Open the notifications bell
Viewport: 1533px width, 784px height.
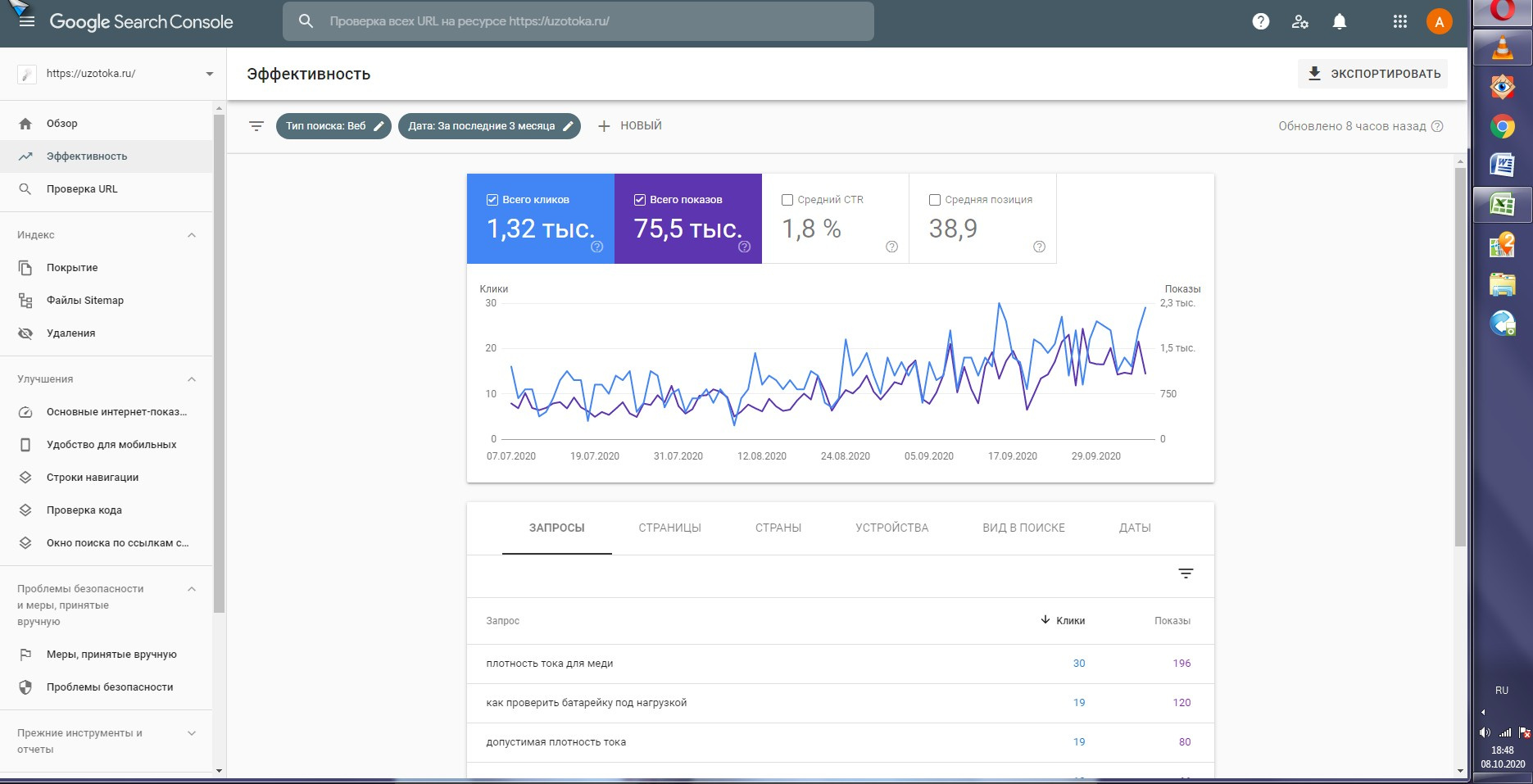pos(1339,22)
